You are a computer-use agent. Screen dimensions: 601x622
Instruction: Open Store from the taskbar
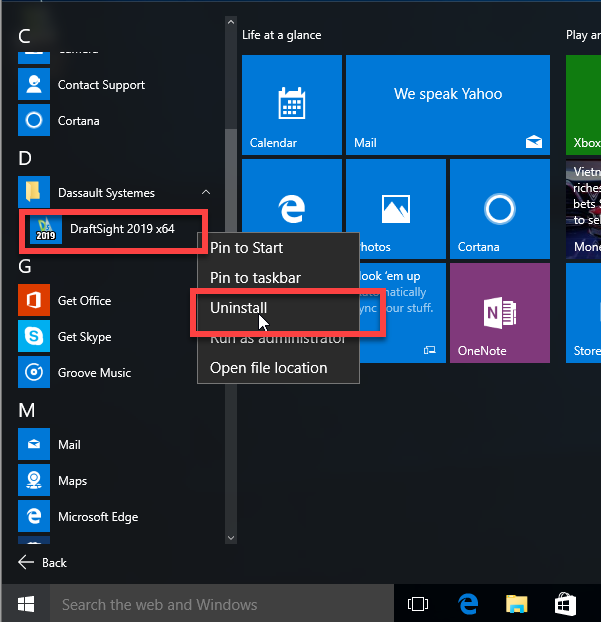[565, 604]
